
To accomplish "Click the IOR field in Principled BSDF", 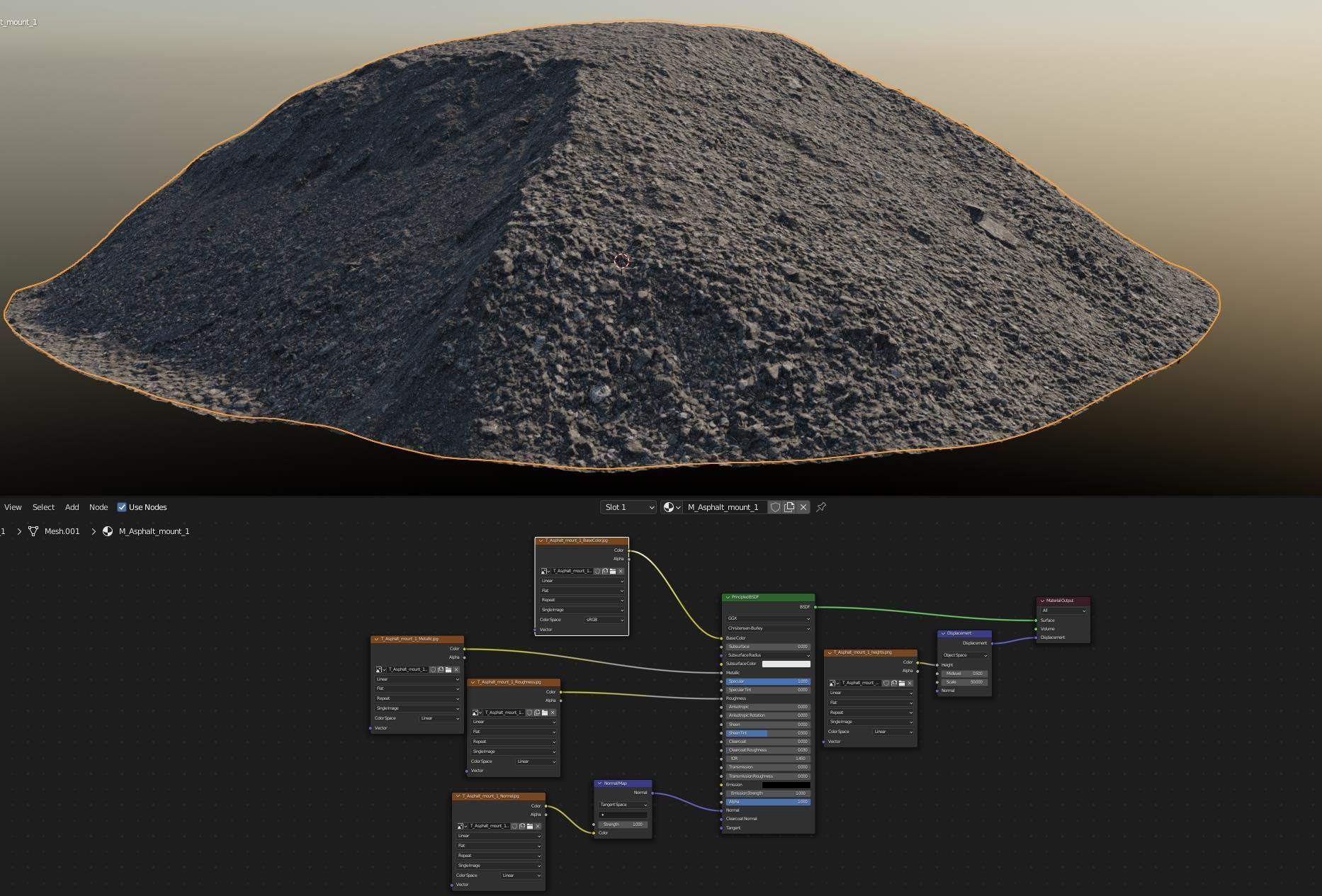I will point(768,759).
